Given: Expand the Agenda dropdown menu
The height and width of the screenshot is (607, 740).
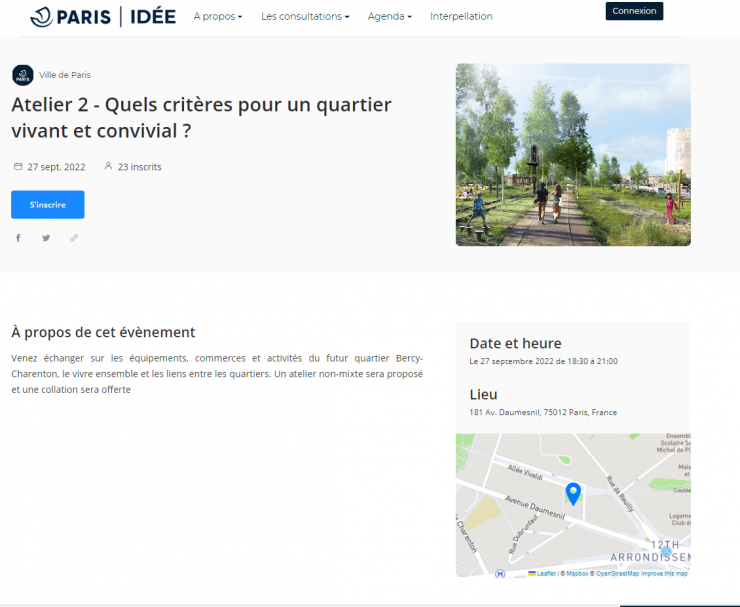Looking at the screenshot, I should click(389, 17).
